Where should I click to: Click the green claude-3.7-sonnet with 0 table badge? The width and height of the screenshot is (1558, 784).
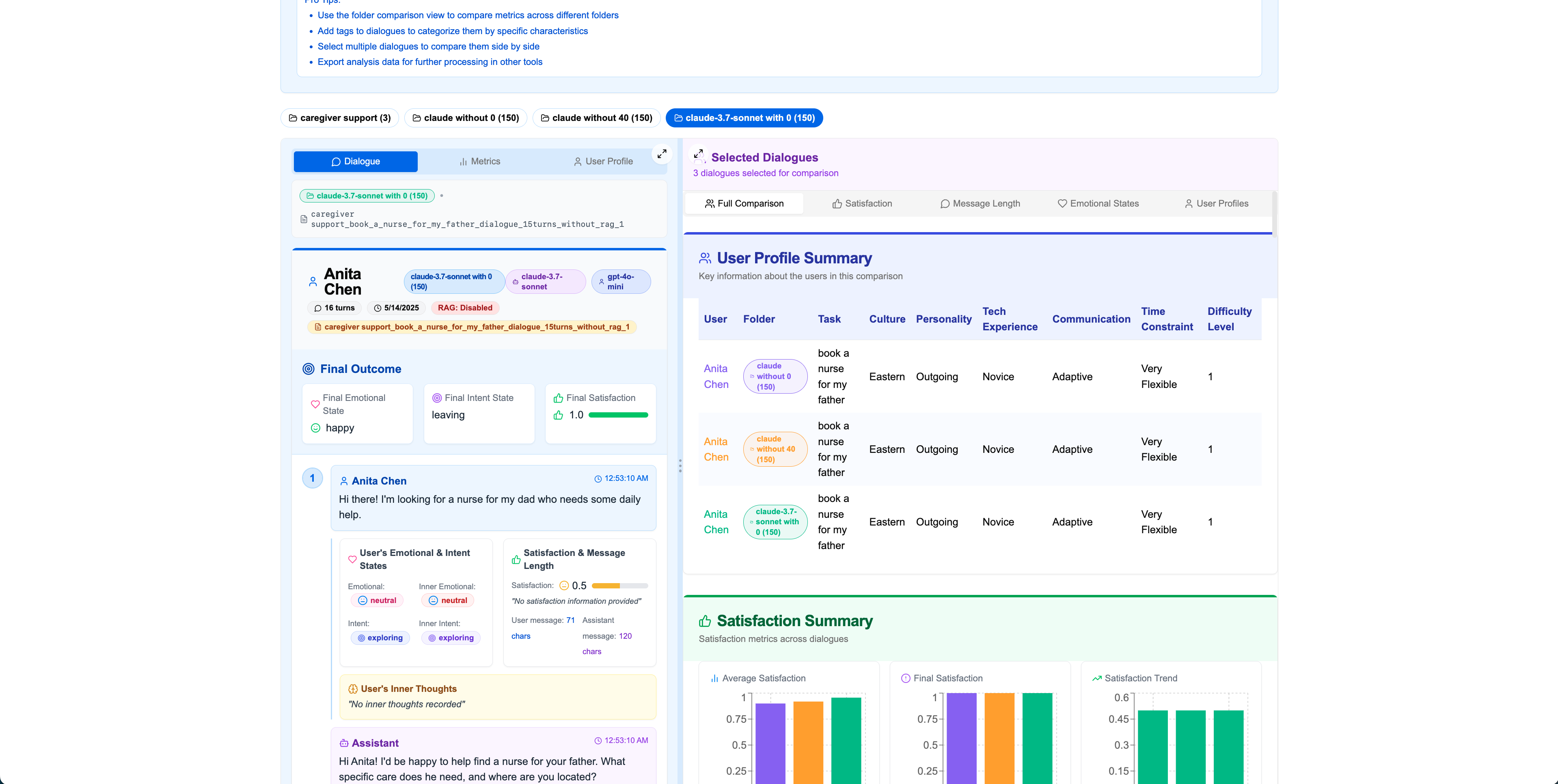point(775,522)
